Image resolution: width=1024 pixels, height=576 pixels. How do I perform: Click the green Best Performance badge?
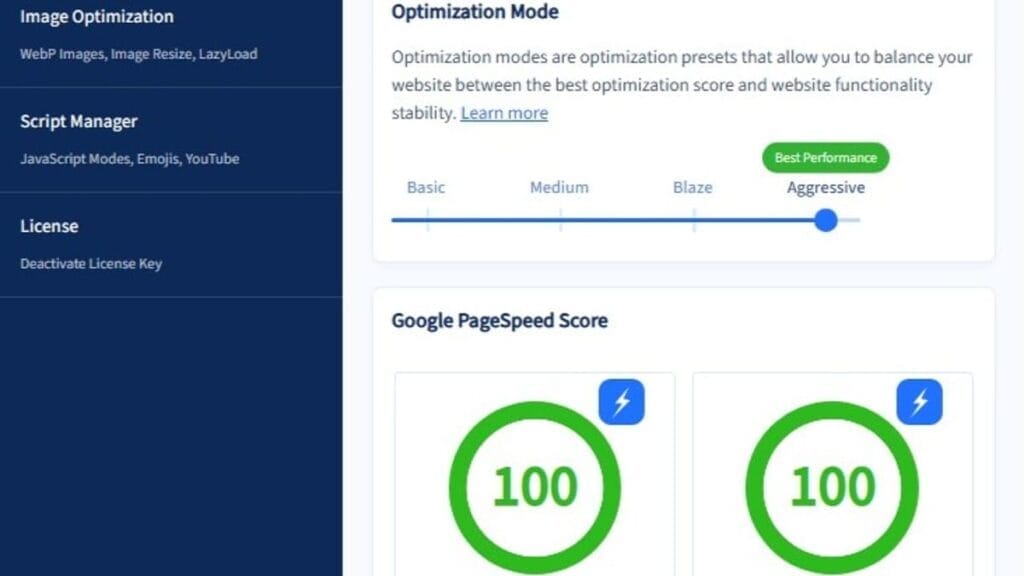(825, 158)
